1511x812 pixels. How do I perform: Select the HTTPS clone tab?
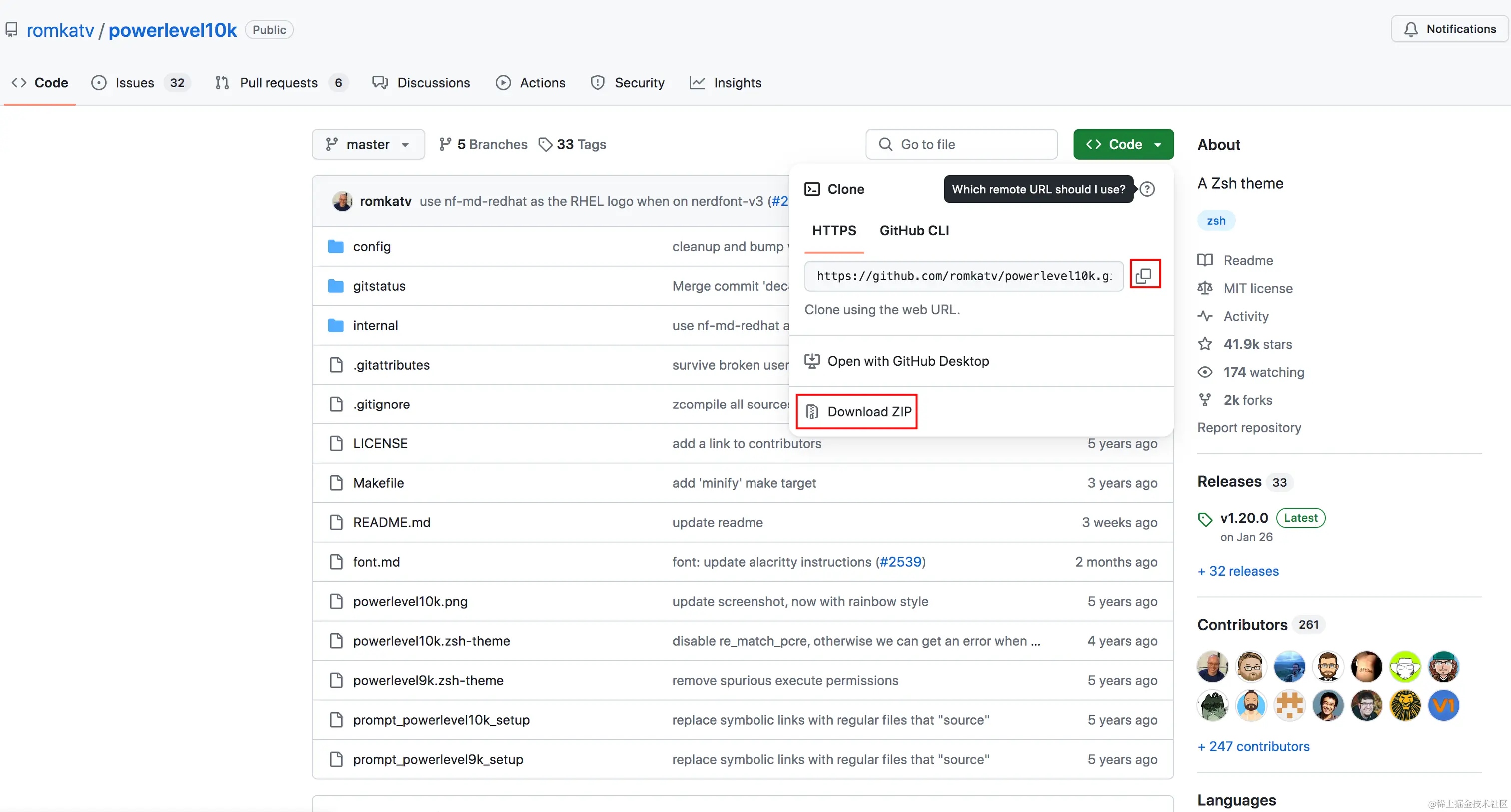833,230
